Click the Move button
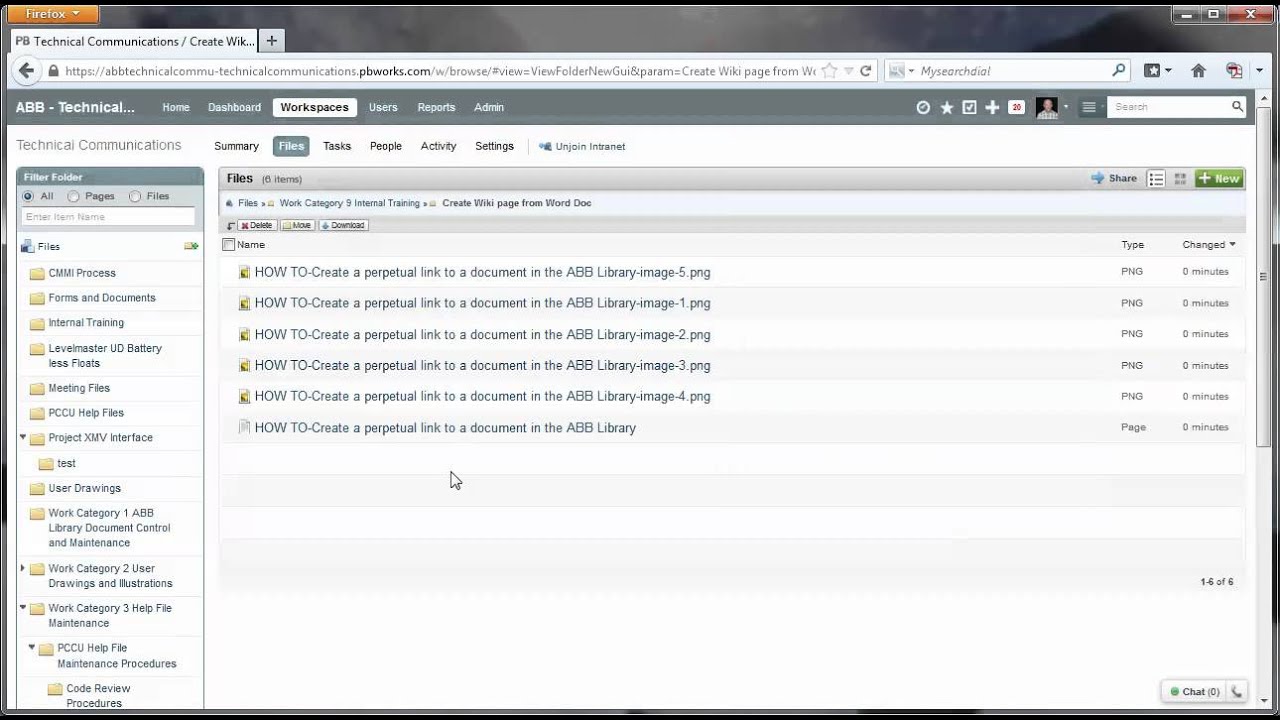The image size is (1280, 720). 297,225
